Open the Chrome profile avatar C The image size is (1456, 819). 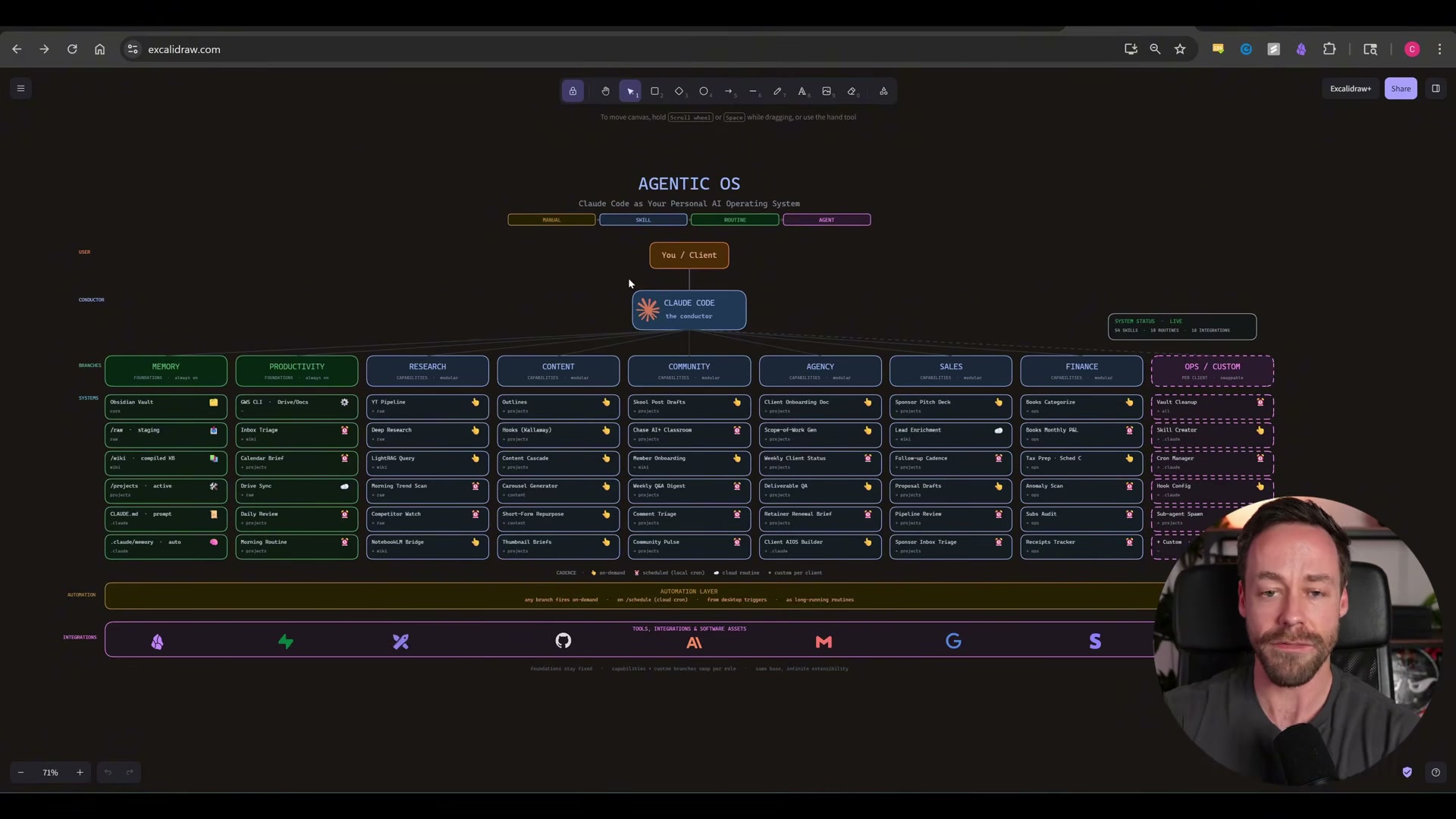pyautogui.click(x=1412, y=49)
